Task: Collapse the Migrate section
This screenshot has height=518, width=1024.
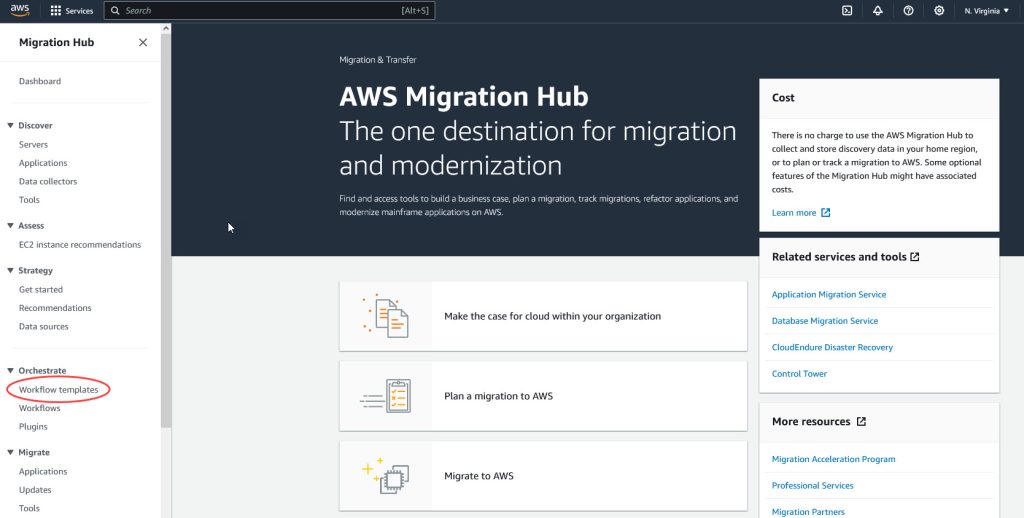Action: (10, 452)
